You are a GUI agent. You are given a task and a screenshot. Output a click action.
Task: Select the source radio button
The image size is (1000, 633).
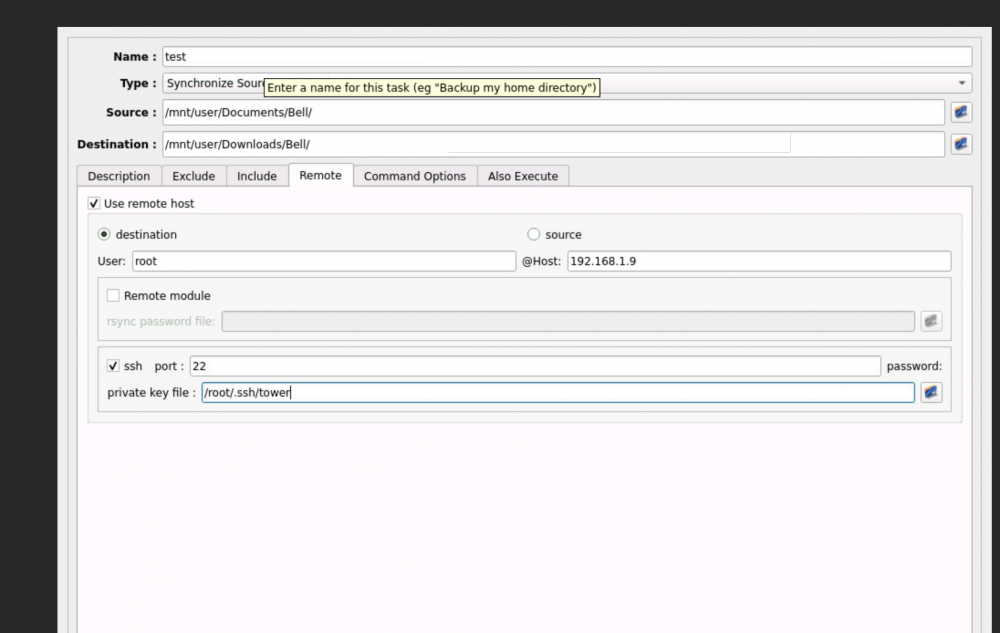pos(533,235)
